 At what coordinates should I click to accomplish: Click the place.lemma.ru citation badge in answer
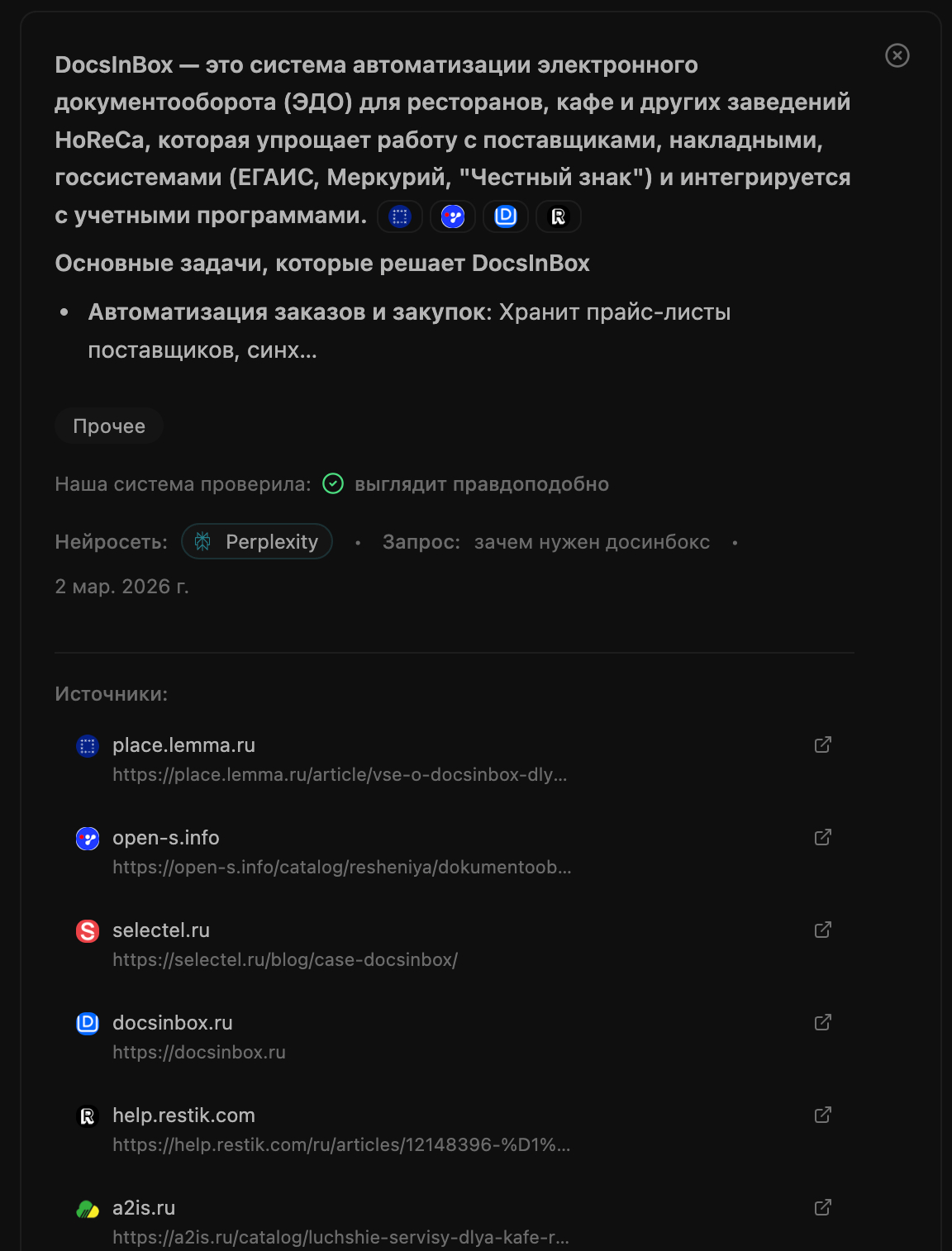[x=400, y=216]
